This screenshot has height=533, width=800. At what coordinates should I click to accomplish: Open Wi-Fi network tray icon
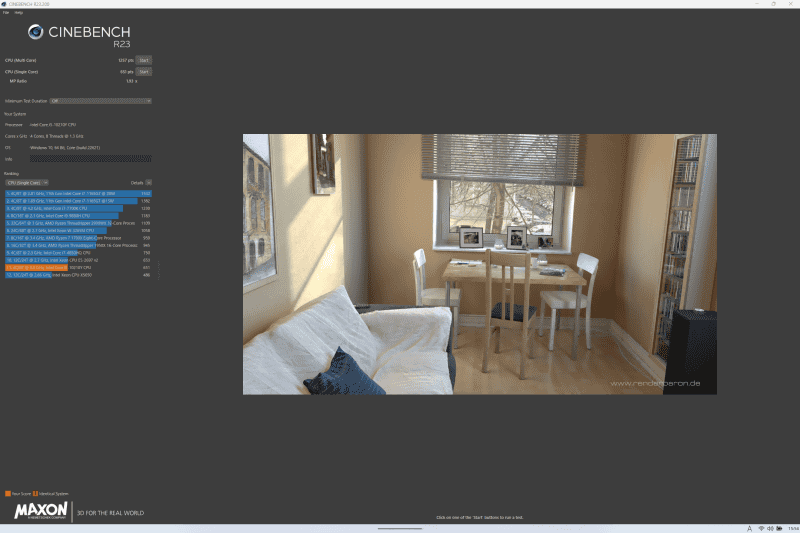click(x=761, y=529)
